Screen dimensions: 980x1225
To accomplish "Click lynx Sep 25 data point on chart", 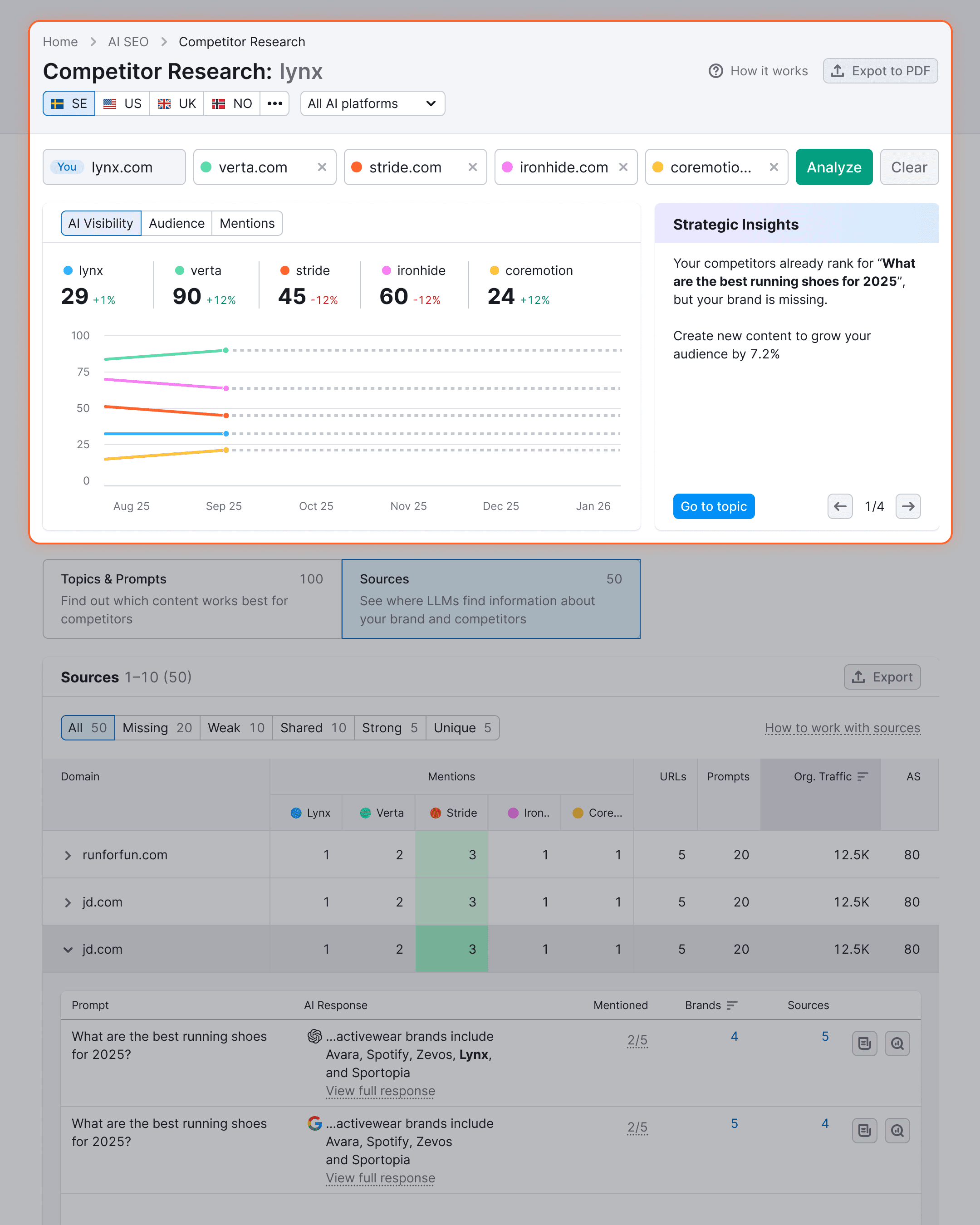I will [x=226, y=434].
